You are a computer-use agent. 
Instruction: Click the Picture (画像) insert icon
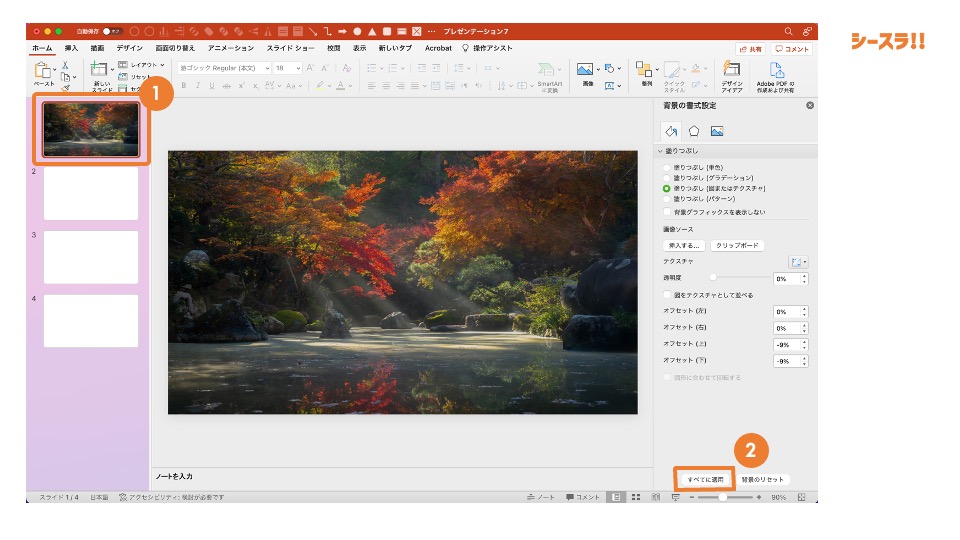(x=586, y=70)
